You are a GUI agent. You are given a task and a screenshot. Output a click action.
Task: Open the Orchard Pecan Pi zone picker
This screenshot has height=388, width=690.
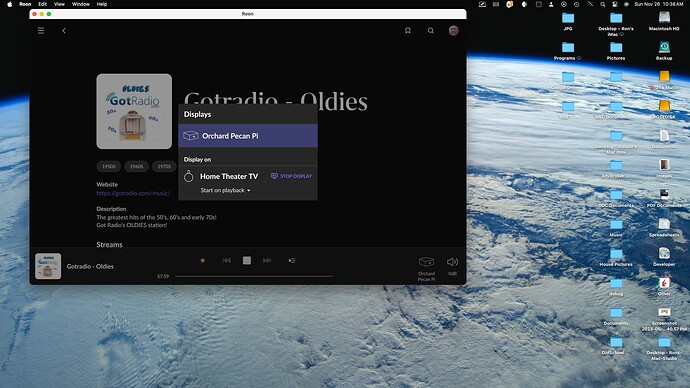click(x=426, y=268)
